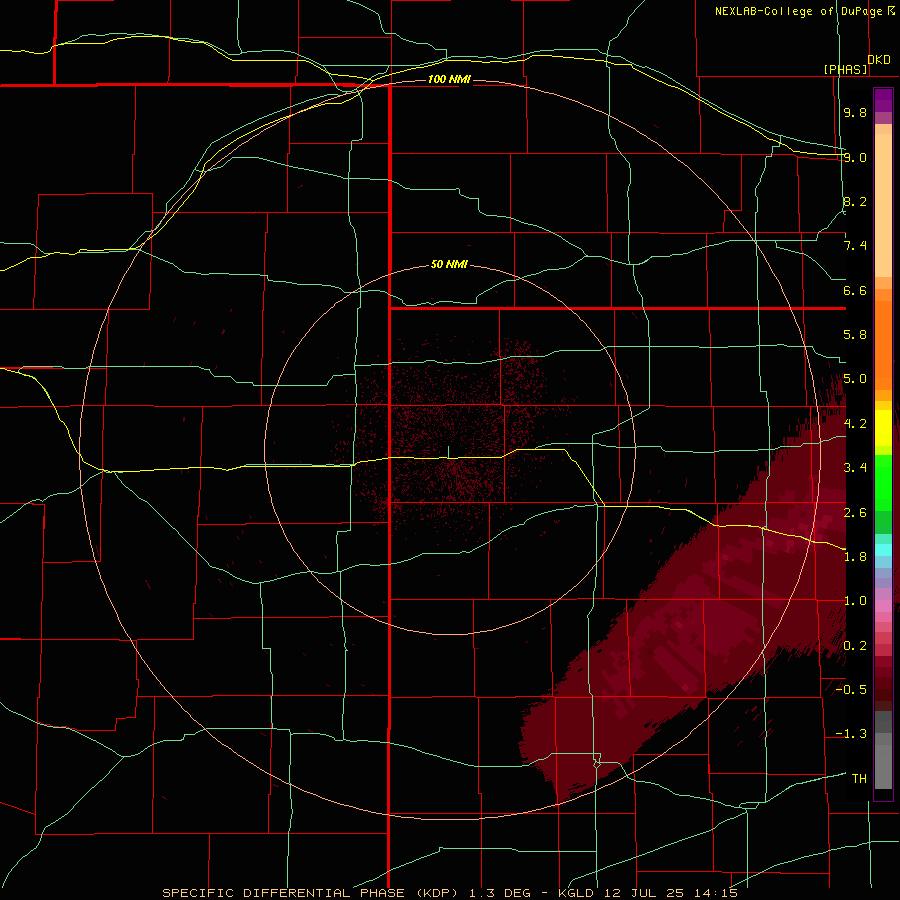Click the -0.5 value on the color scale

click(851, 690)
